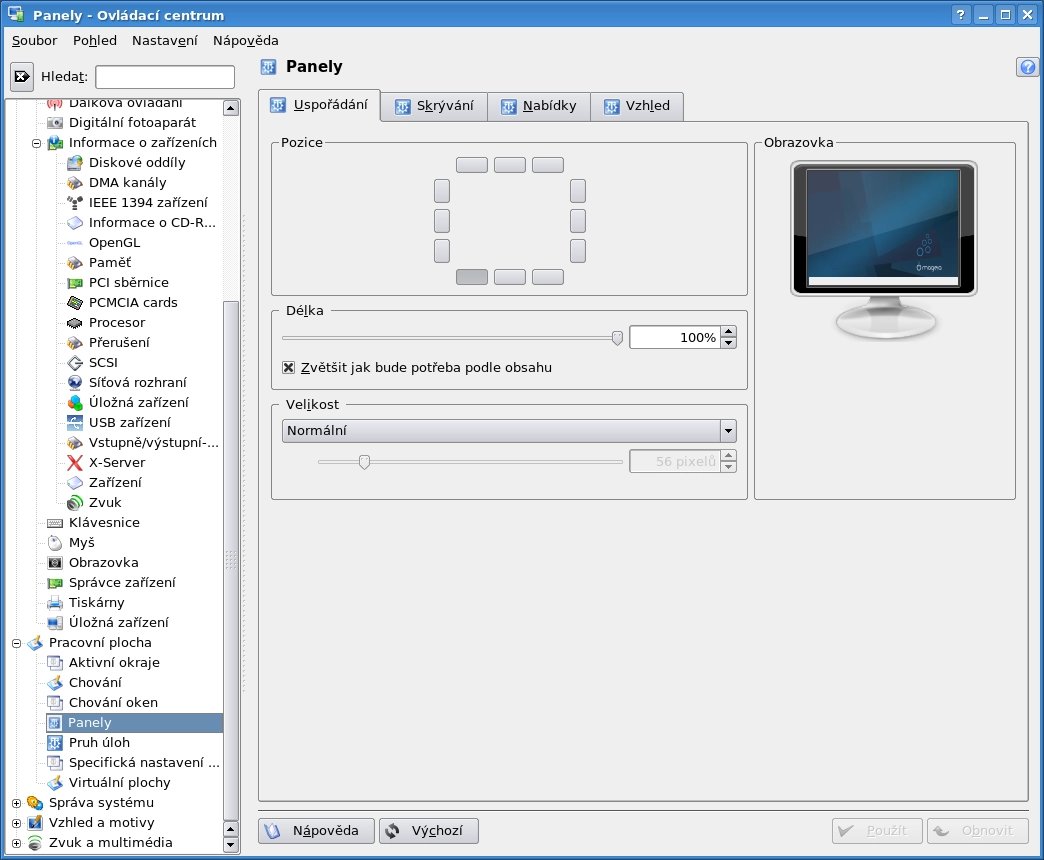
Task: Switch to the Nabídky tab
Action: click(x=539, y=106)
